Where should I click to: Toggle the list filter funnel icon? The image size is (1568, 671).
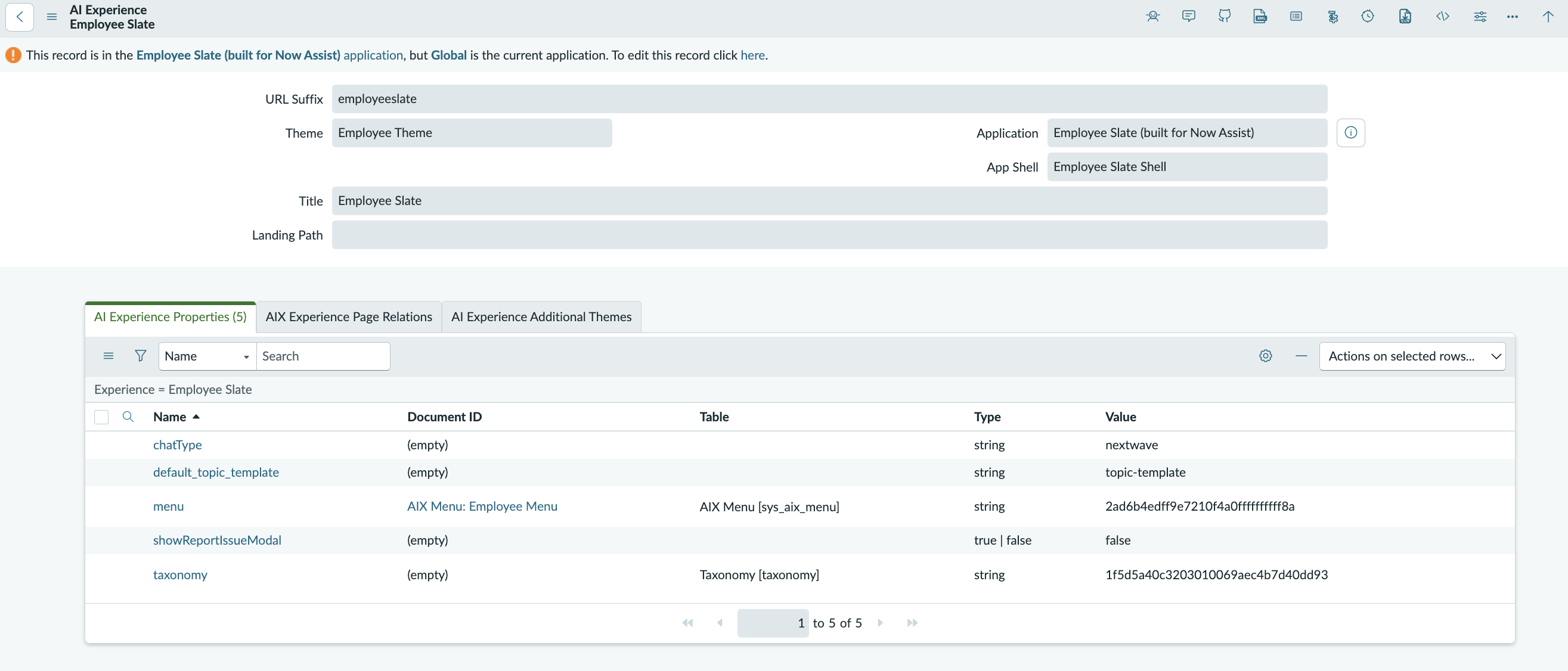[x=141, y=356]
